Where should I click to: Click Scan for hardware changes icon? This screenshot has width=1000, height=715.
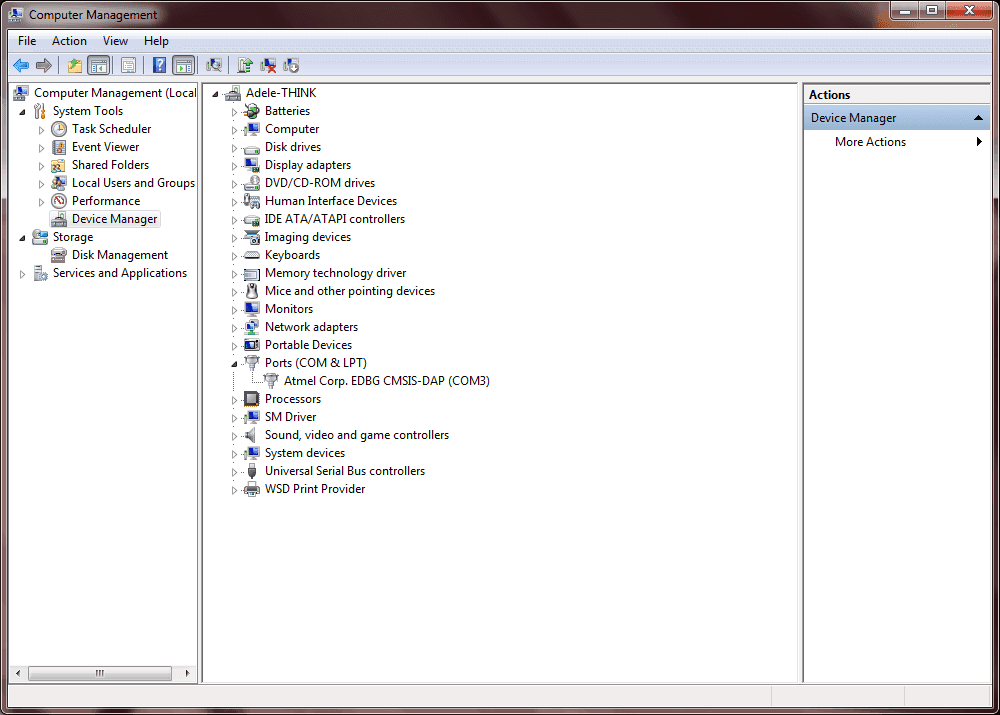pyautogui.click(x=214, y=66)
